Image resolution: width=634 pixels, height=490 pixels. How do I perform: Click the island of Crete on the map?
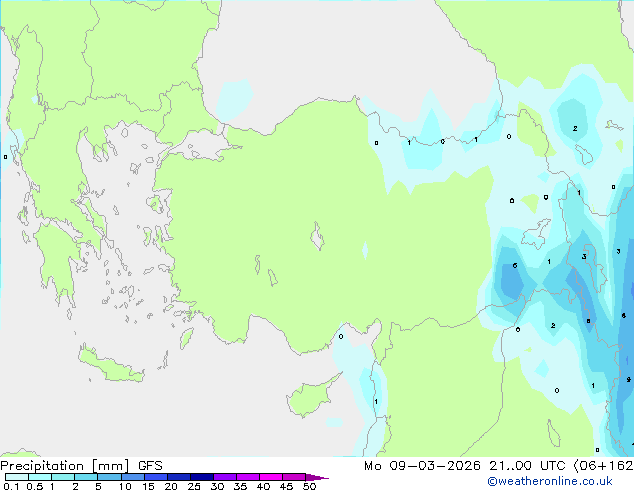[x=109, y=366]
